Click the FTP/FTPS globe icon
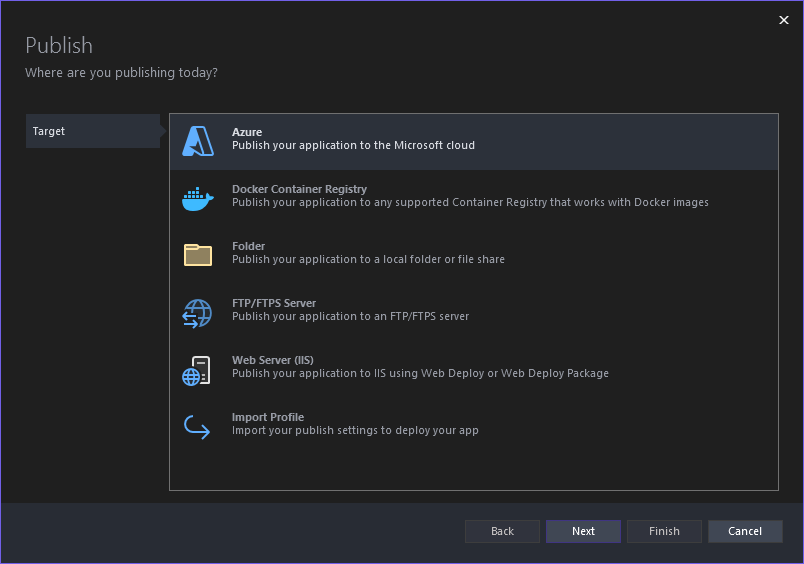 [197, 313]
